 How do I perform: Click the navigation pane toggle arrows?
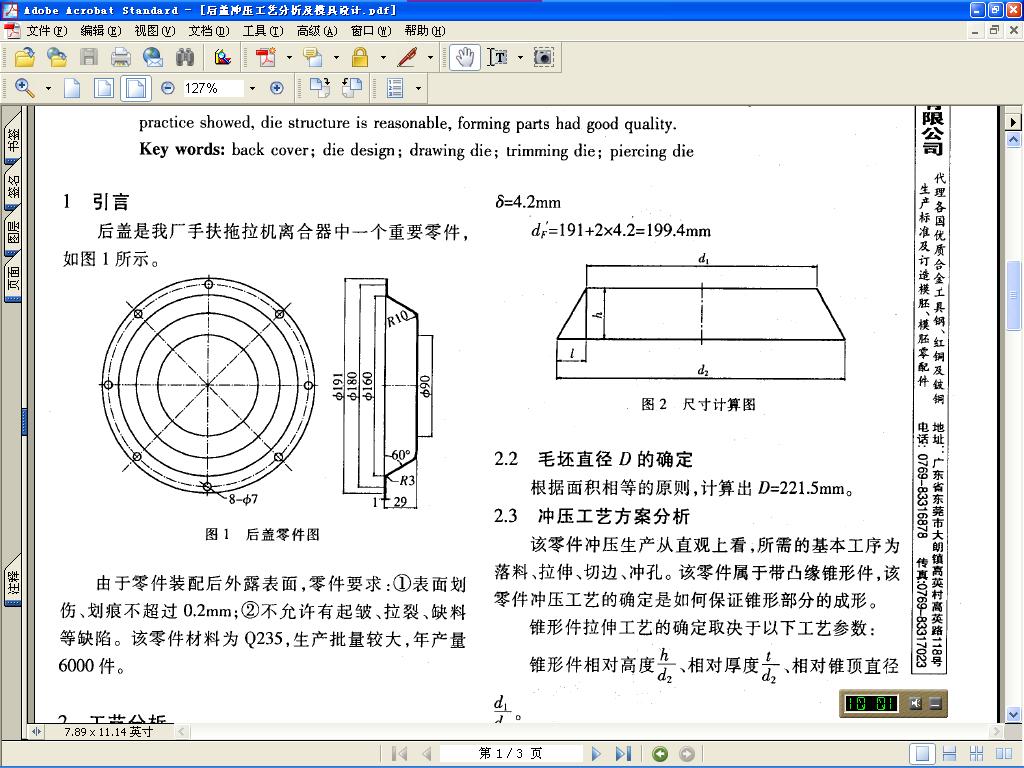pyautogui.click(x=37, y=732)
